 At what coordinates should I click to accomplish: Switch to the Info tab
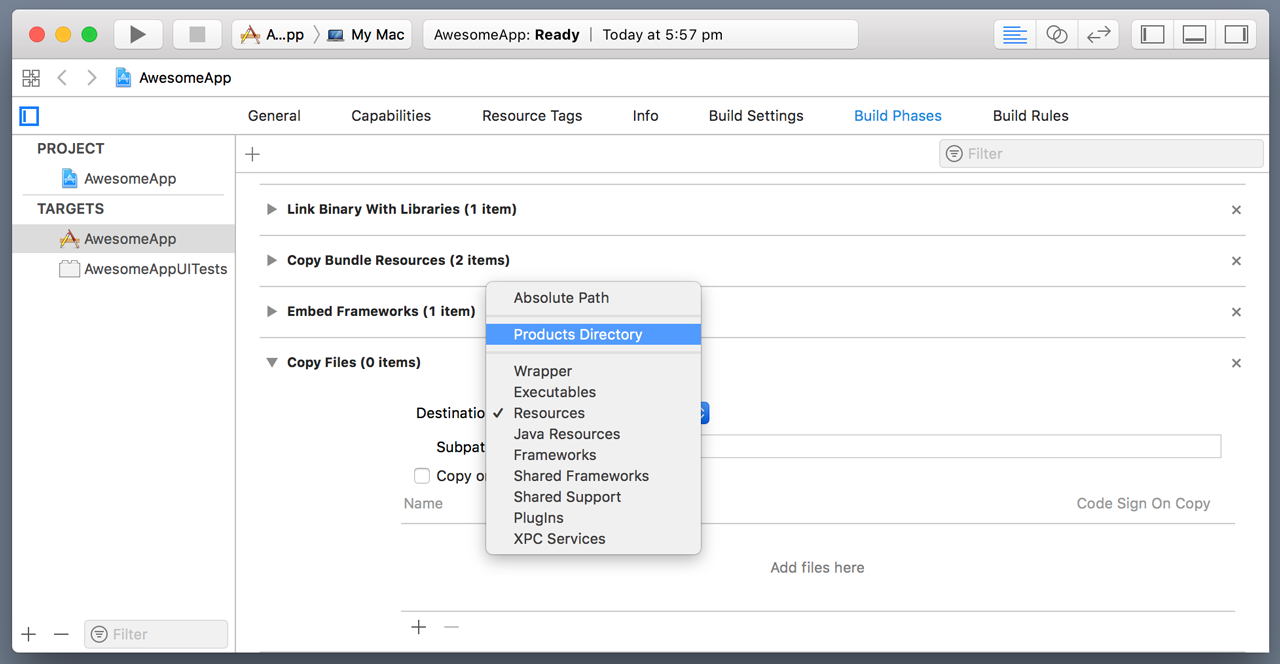pyautogui.click(x=645, y=116)
